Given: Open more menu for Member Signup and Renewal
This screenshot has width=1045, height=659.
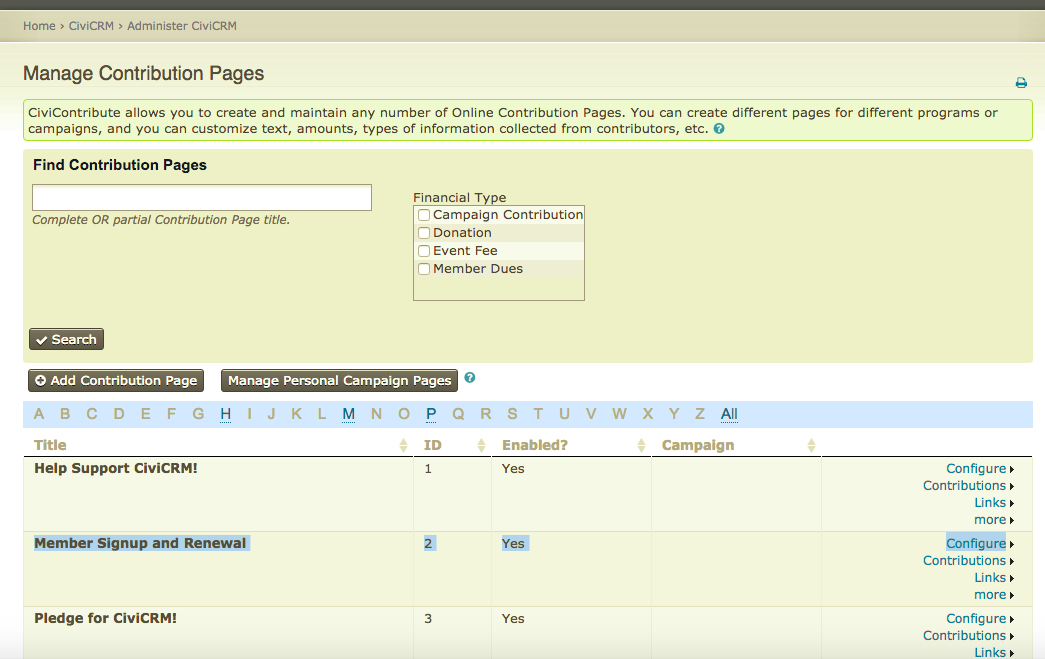Looking at the screenshot, I should click(994, 595).
